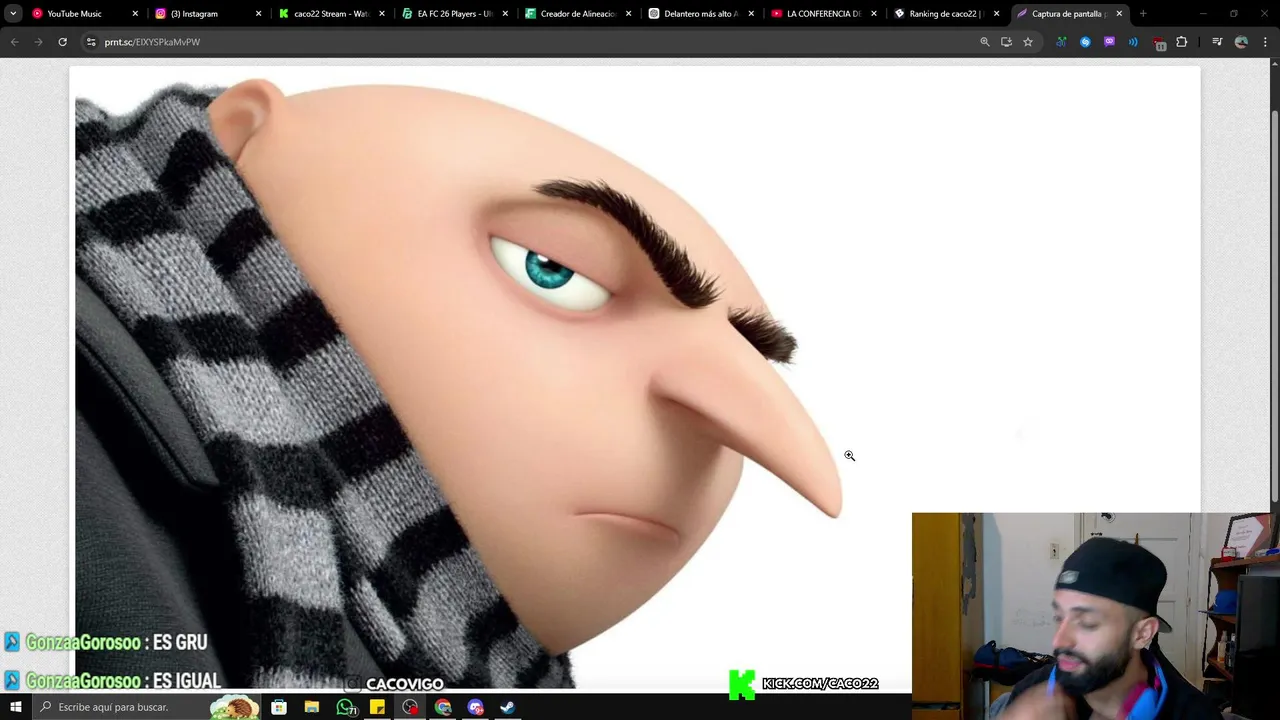Click the forward navigation arrow
The image size is (1280, 720).
(x=38, y=42)
